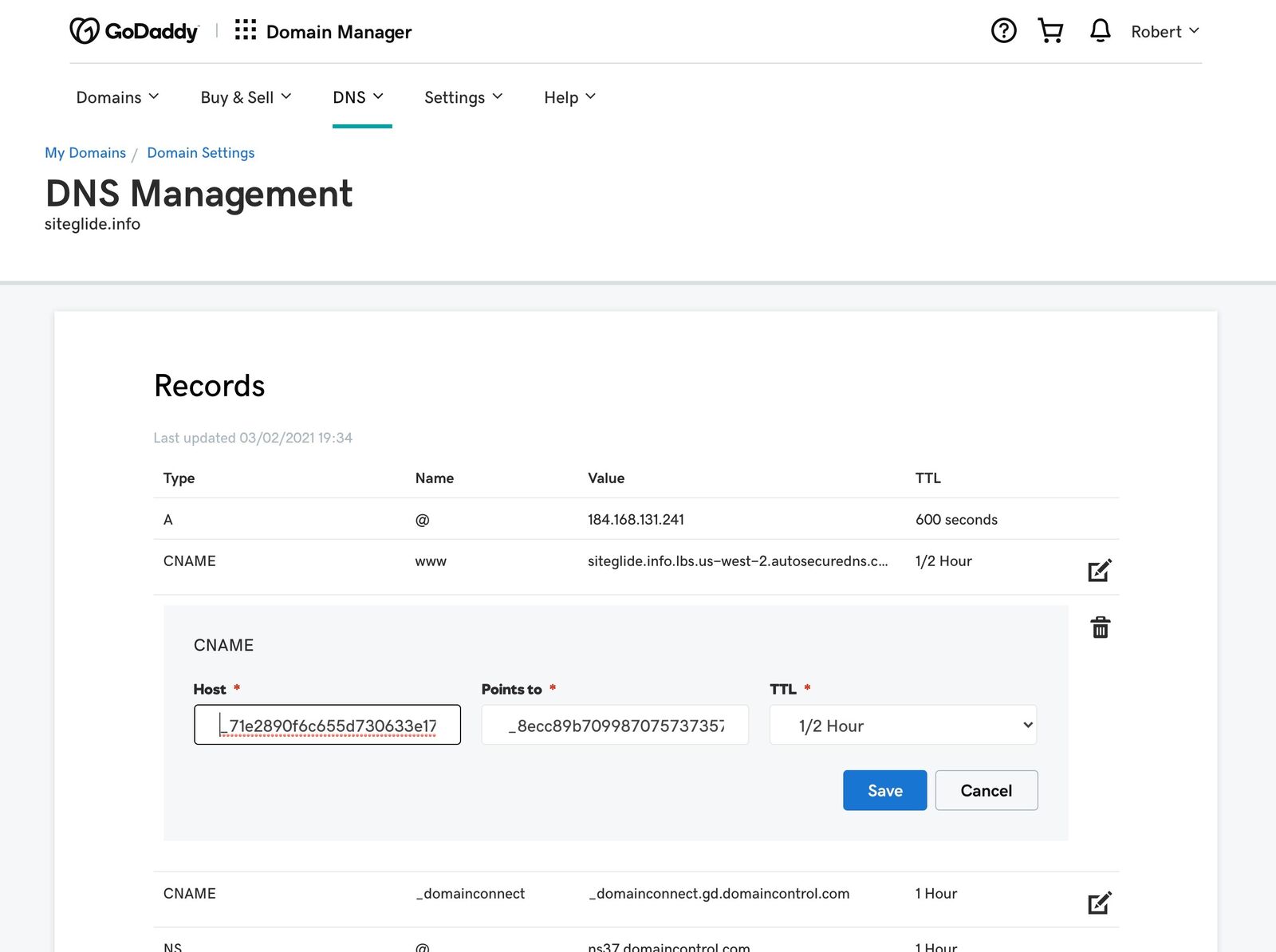1276x952 pixels.
Task: Open the apps grid launcher icon
Action: coord(245,30)
